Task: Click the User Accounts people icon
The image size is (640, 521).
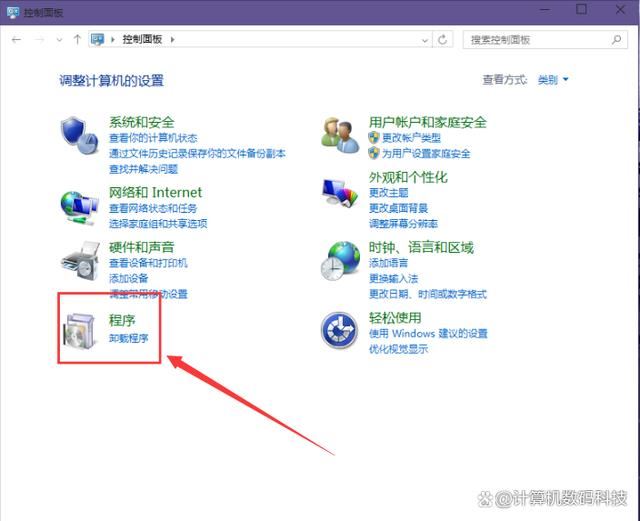Action: [x=339, y=134]
